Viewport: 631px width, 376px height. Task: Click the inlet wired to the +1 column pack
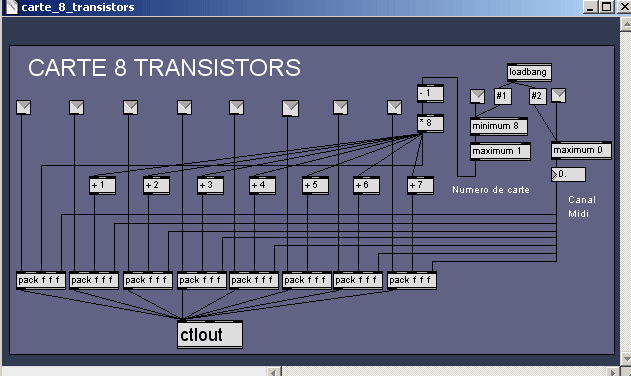tap(76, 107)
